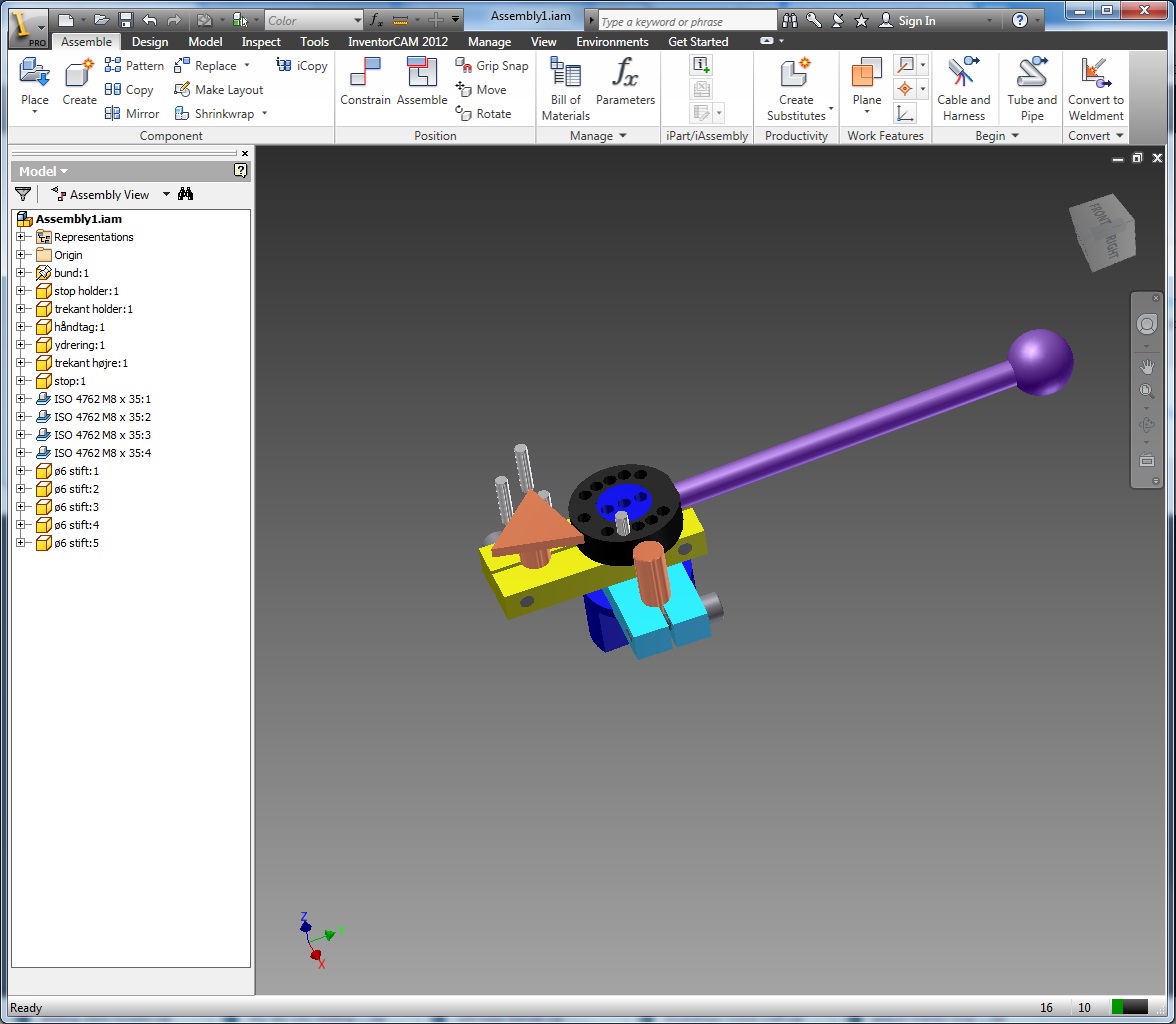Image resolution: width=1176 pixels, height=1024 pixels.
Task: Open the Model browser title dropdown
Action: point(64,171)
